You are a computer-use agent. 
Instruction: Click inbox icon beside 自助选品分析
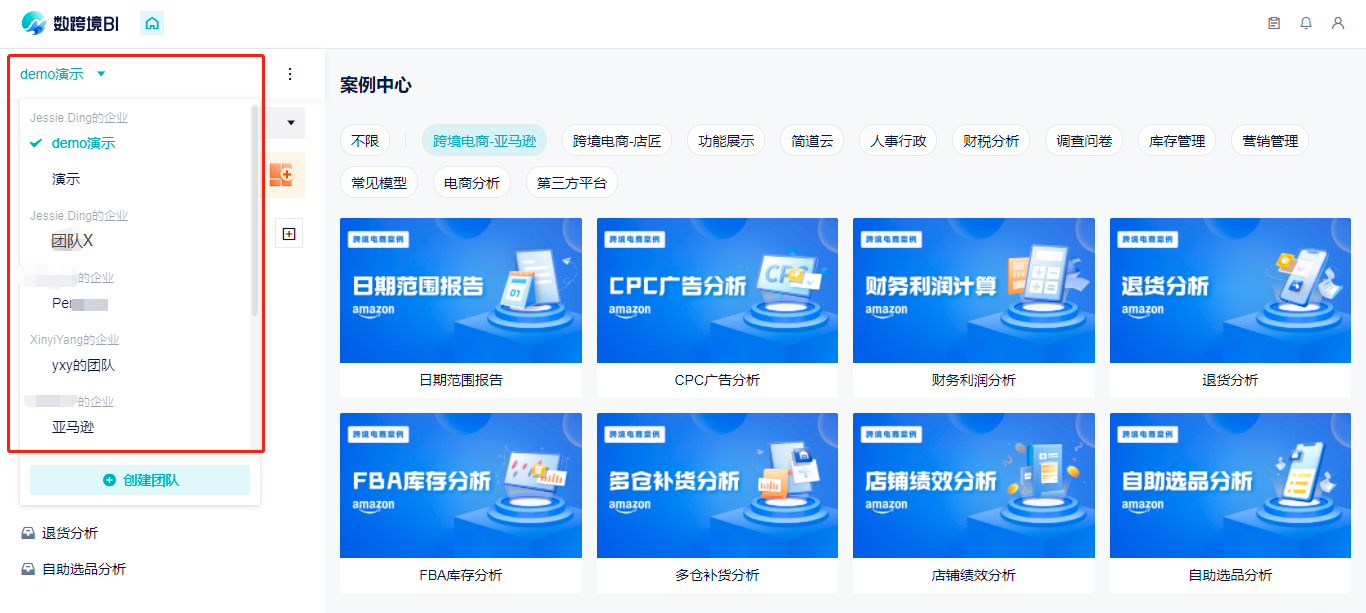point(28,570)
